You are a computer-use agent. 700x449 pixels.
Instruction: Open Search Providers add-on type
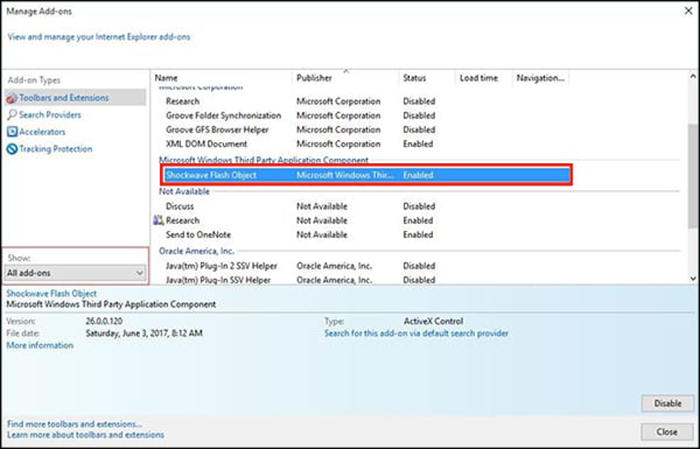[50, 115]
